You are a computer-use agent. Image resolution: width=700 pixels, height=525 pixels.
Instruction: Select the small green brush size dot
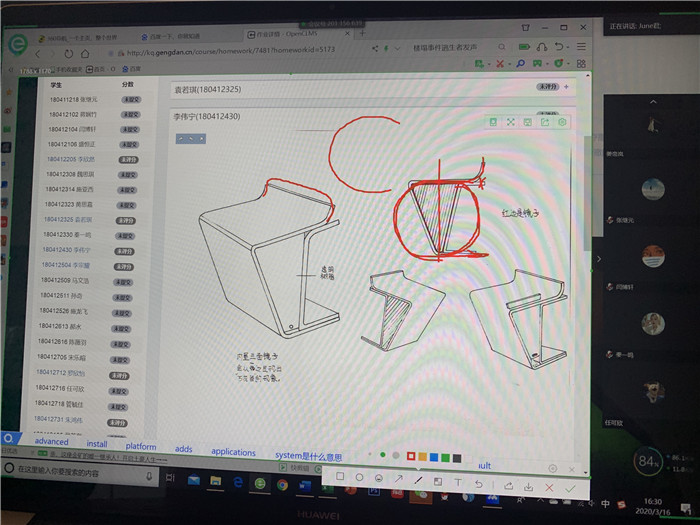[x=381, y=456]
